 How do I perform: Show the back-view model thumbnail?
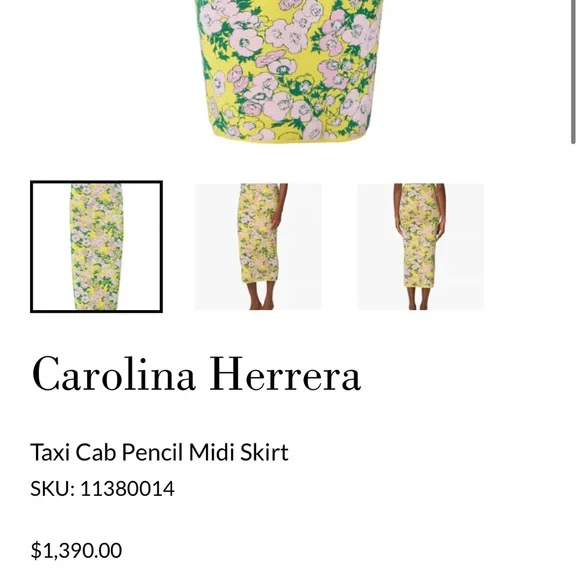pos(421,247)
